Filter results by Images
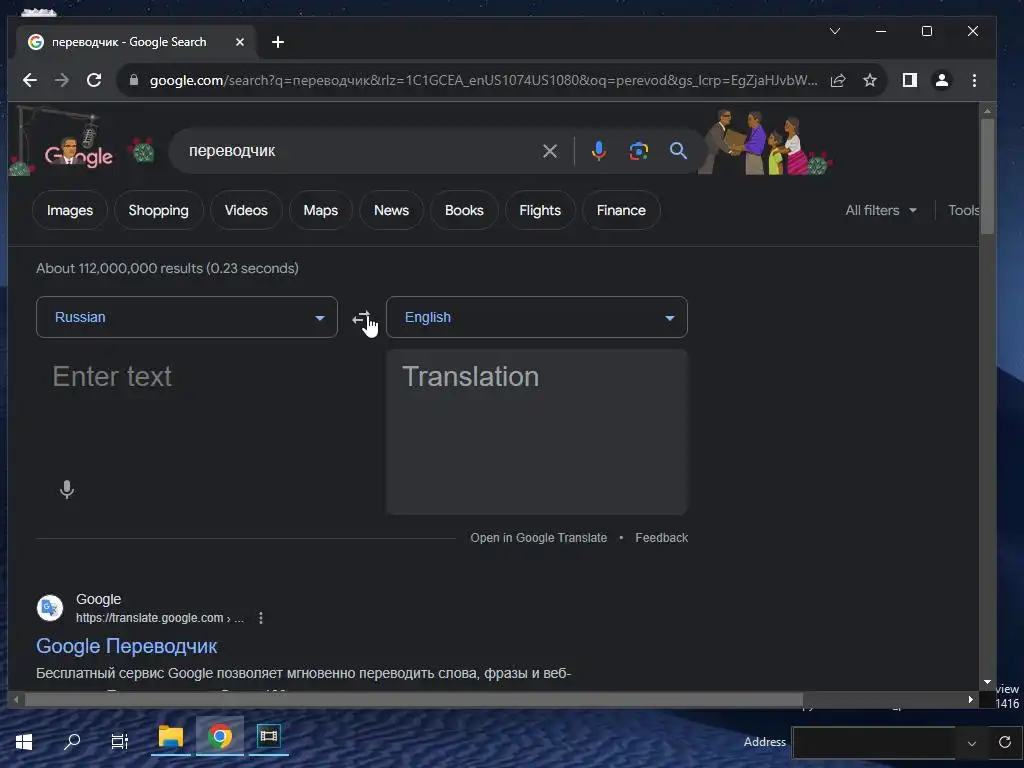Image resolution: width=1024 pixels, height=768 pixels. tap(70, 210)
